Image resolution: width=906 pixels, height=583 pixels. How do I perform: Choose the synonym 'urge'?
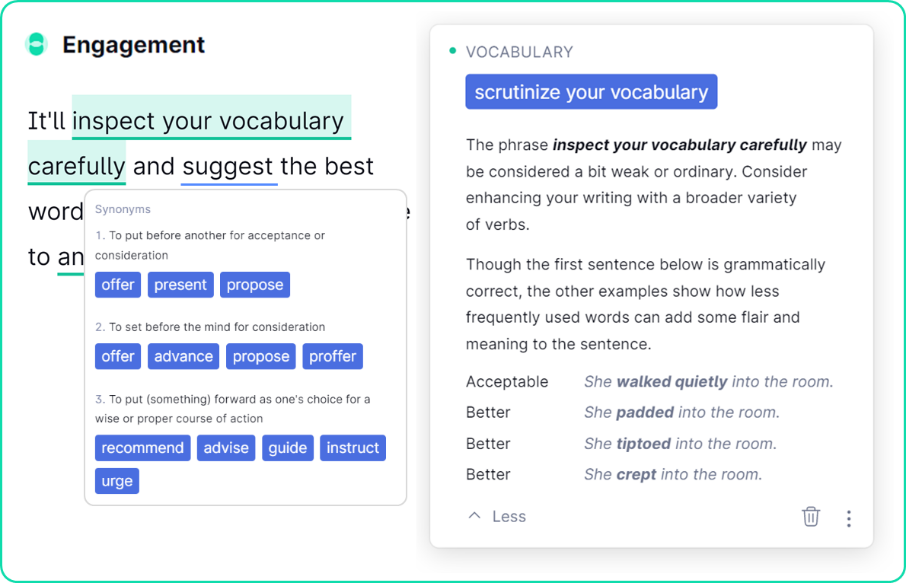117,481
